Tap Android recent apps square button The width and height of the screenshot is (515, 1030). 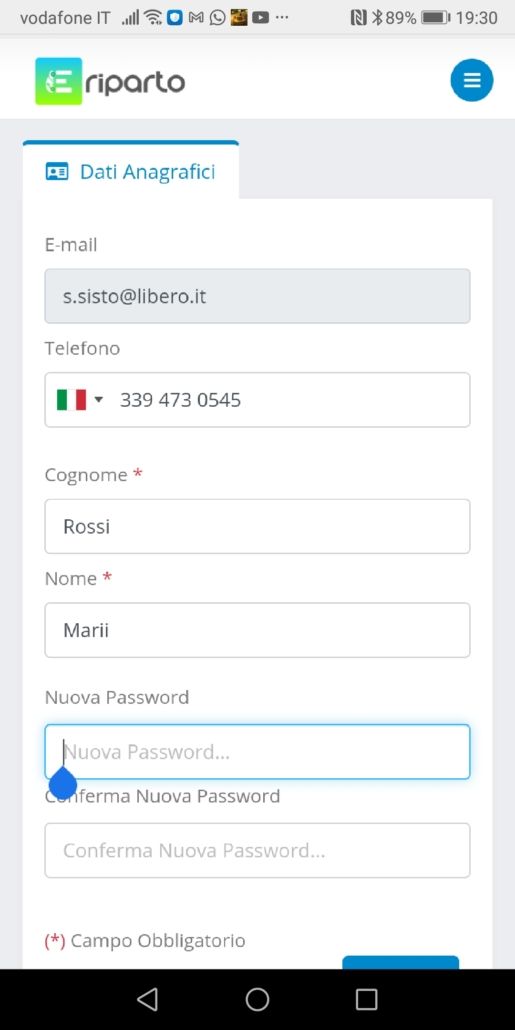coord(367,999)
